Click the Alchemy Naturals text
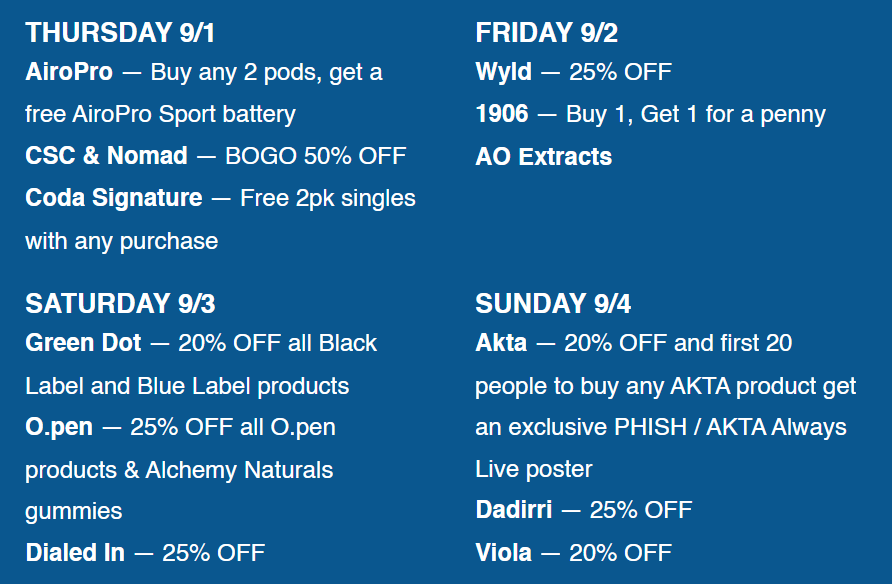 coord(239,470)
